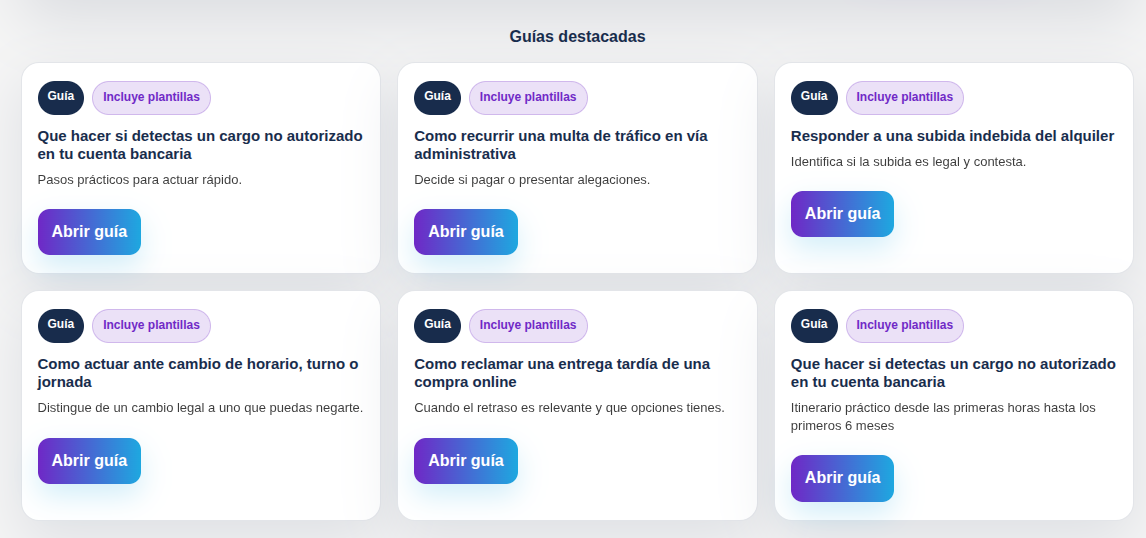The height and width of the screenshot is (538, 1146).
Task: Click description 'Decide si pagar o presentar alegaciones'
Action: tap(532, 180)
